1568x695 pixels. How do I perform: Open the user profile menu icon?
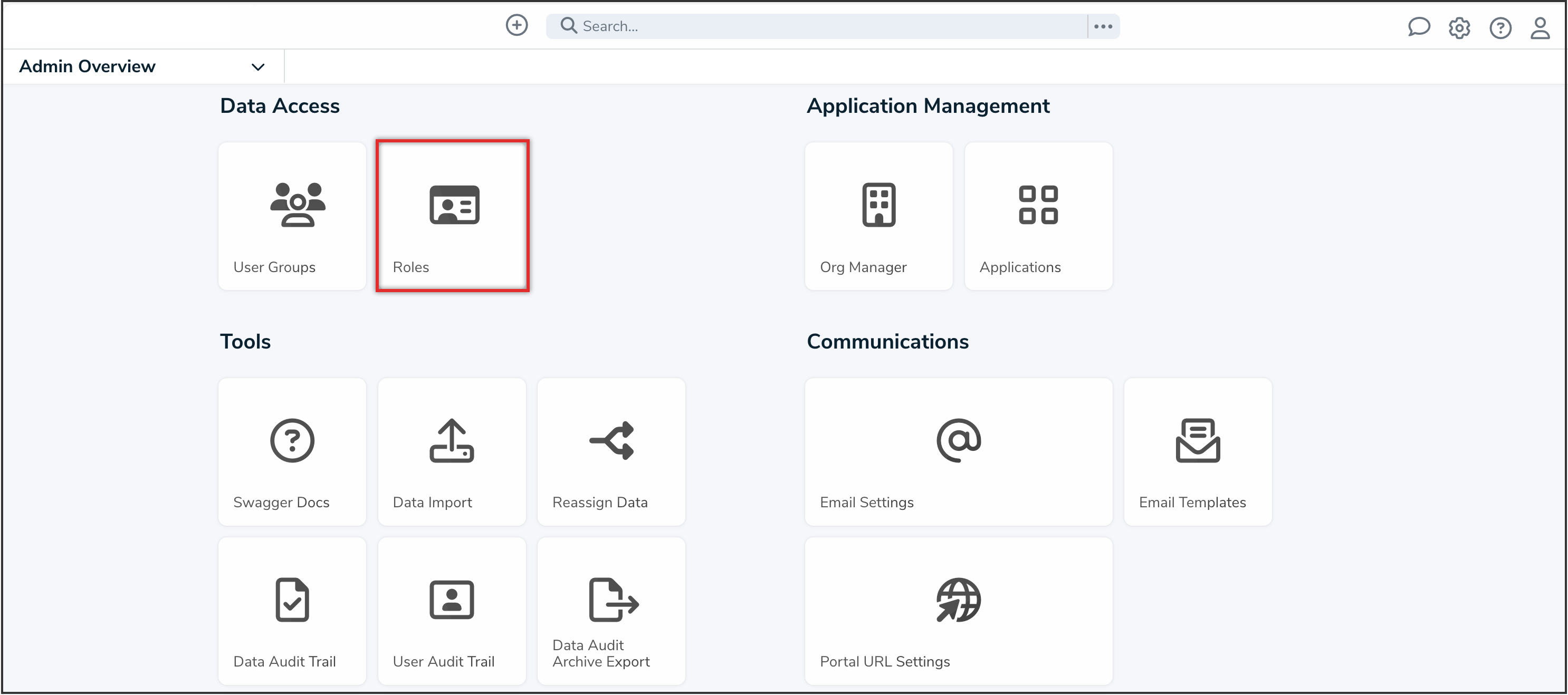pos(1540,28)
